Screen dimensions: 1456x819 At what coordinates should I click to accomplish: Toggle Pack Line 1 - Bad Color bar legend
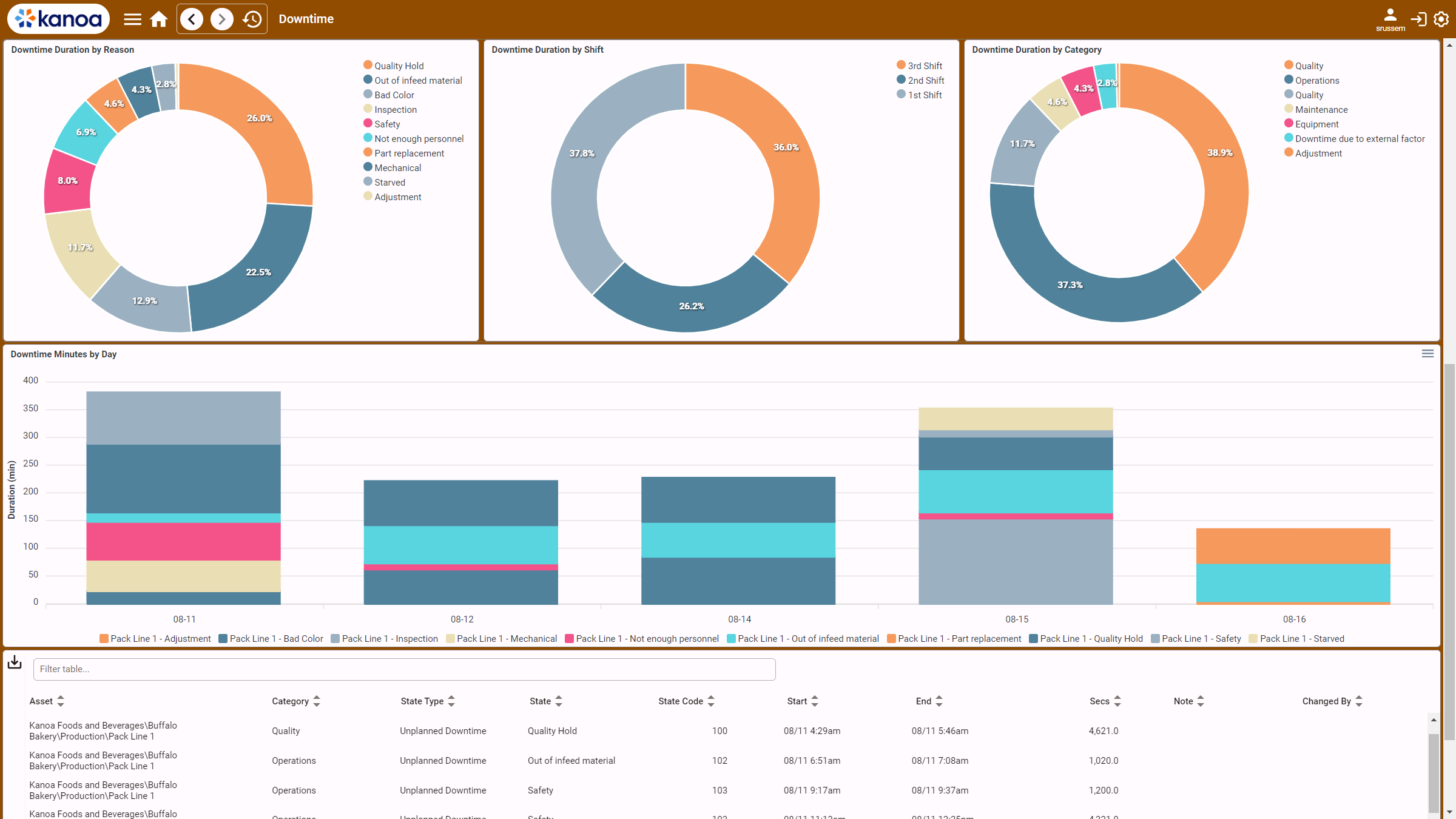[x=271, y=639]
